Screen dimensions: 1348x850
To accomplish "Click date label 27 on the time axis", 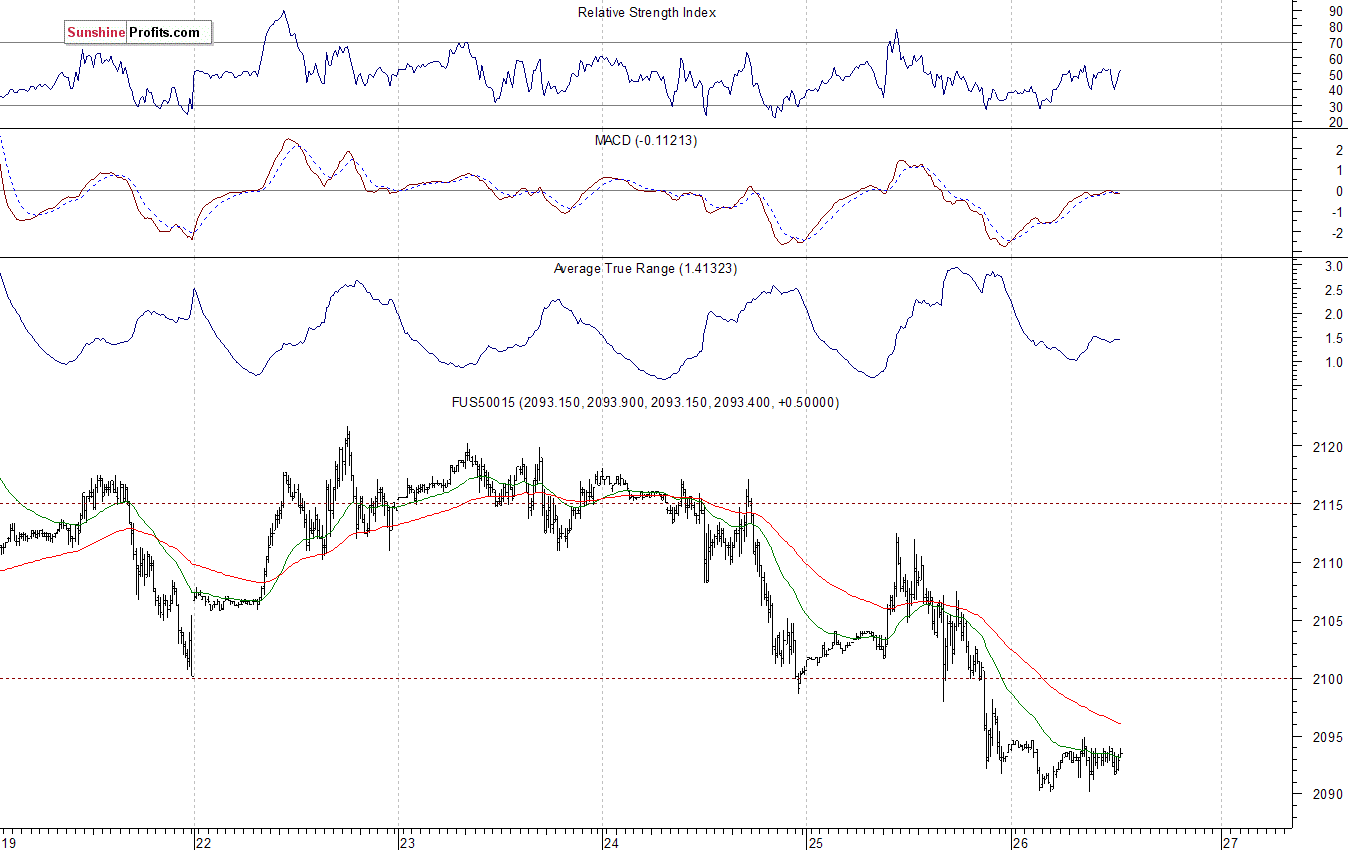I will click(x=1231, y=843).
